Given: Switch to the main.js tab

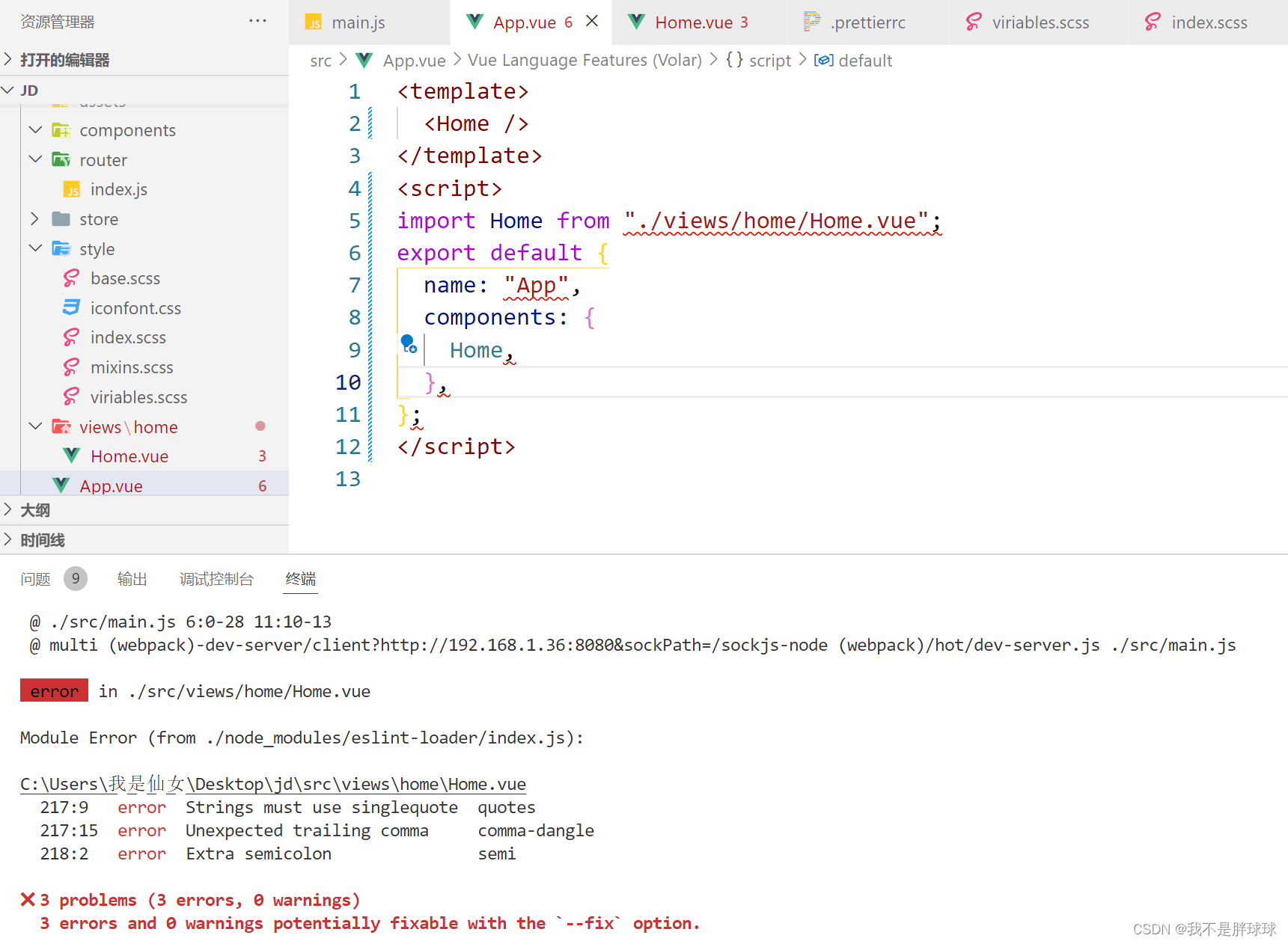Looking at the screenshot, I should pos(370,22).
